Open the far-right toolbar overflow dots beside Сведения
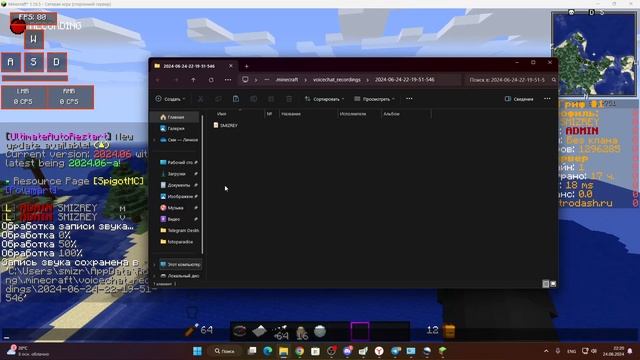Screen dimensions: 640x360 coord(547,99)
